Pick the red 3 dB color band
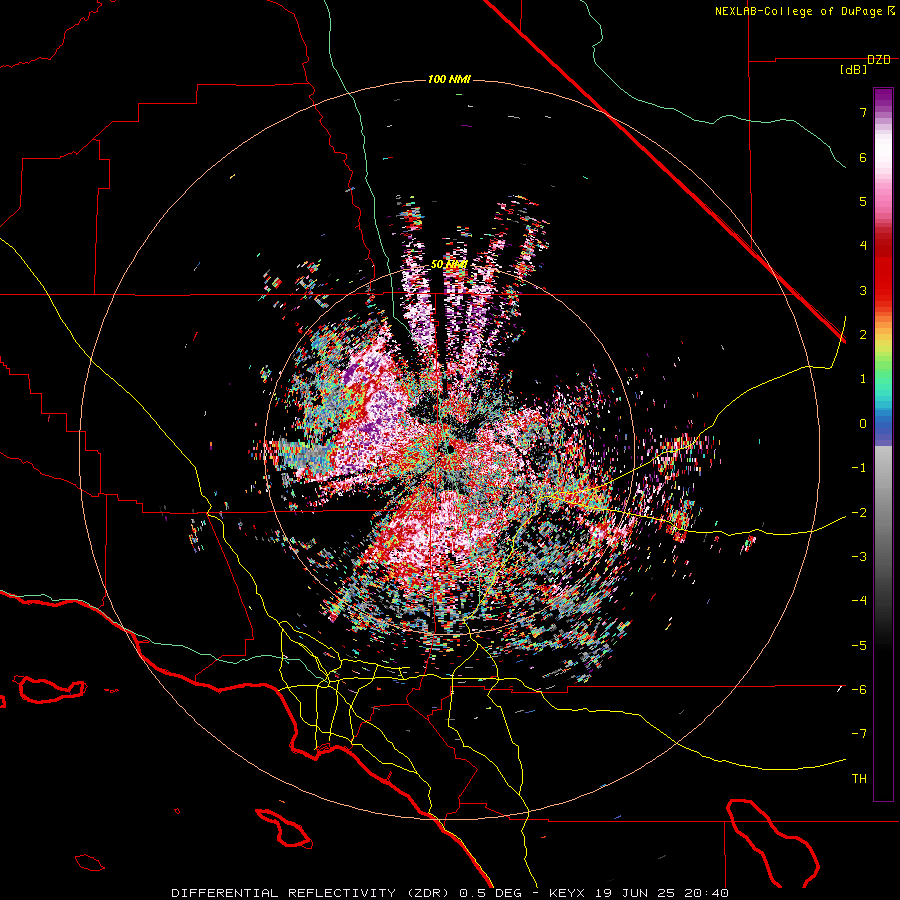 [883, 290]
